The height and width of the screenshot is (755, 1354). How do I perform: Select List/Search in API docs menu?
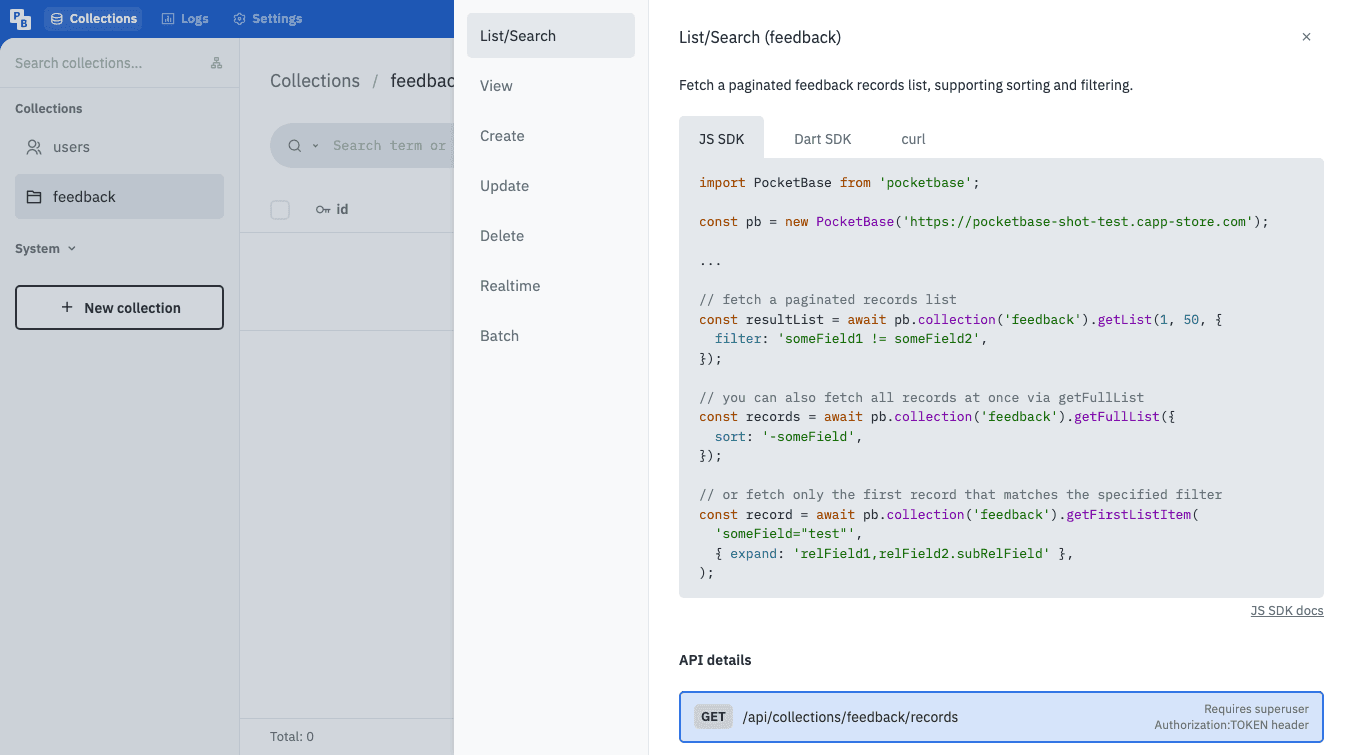551,36
